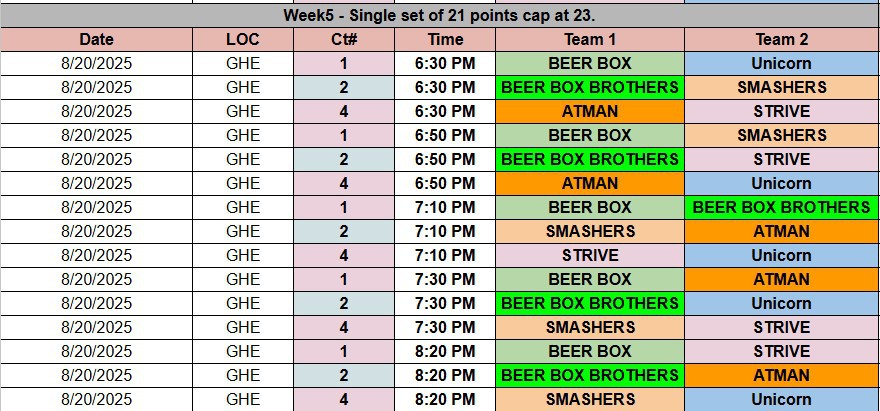Select Team 1 ATMAN cell at 6:30 PM
The height and width of the screenshot is (411, 880).
point(590,112)
